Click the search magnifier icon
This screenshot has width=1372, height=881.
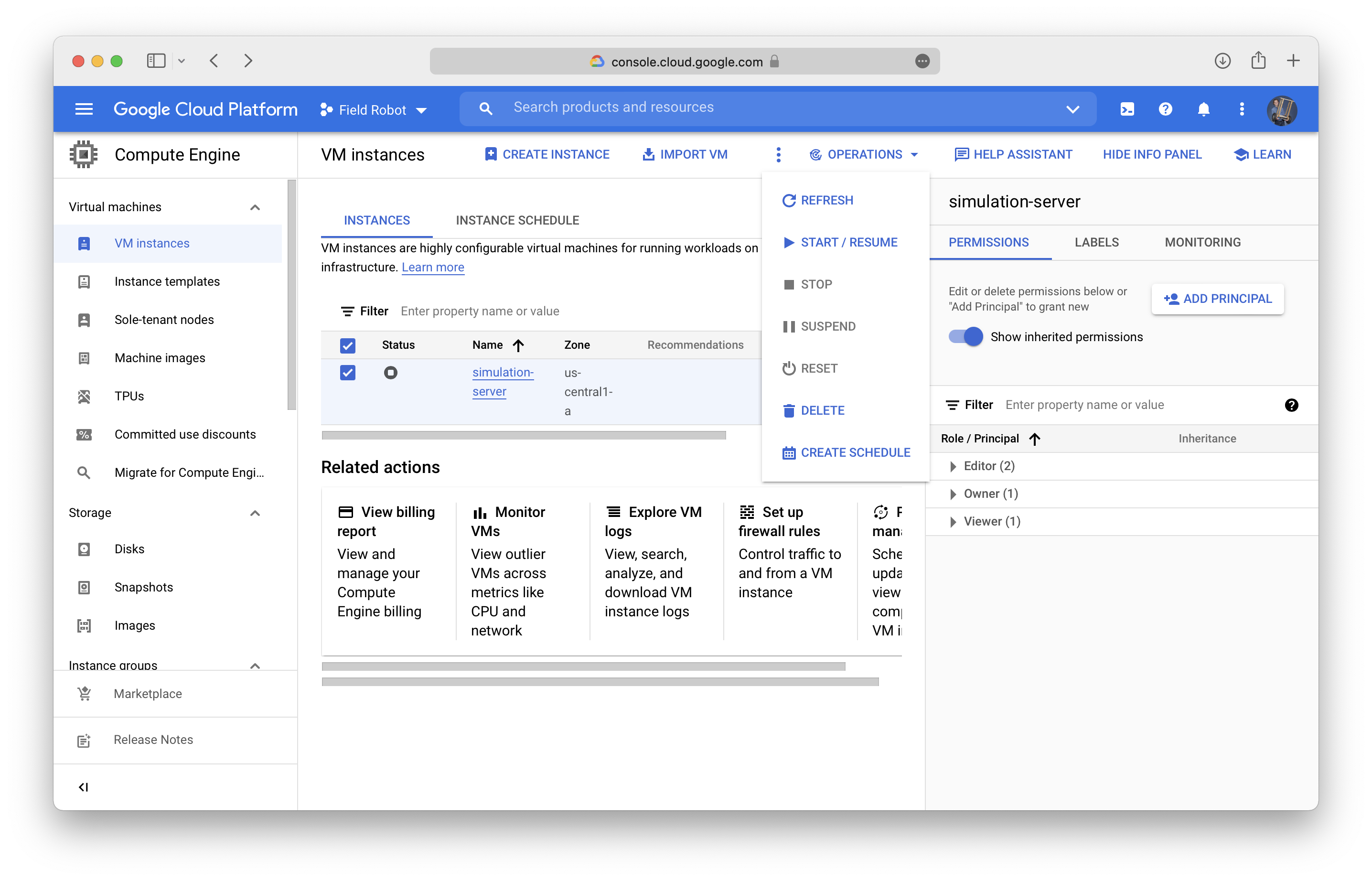485,108
